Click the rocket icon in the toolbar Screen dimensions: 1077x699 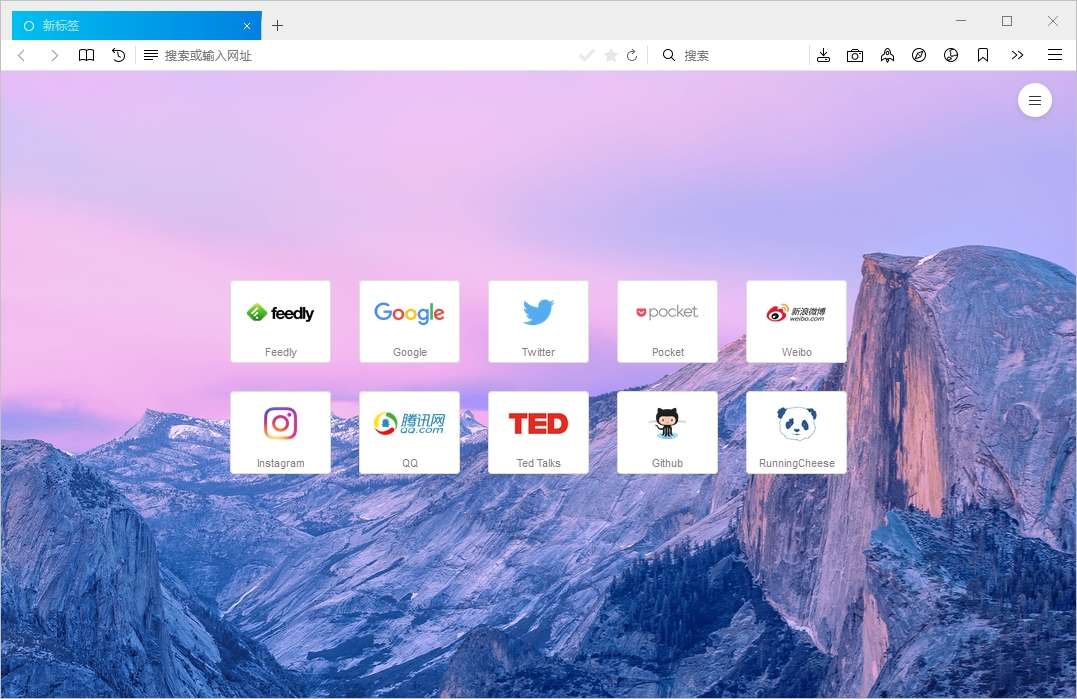pyautogui.click(x=887, y=56)
